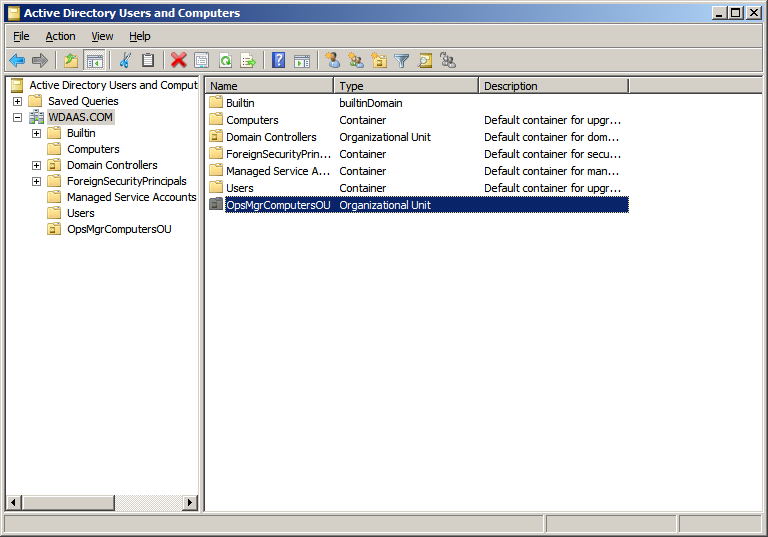Open the Action menu
Image resolution: width=768 pixels, height=537 pixels.
coord(60,36)
